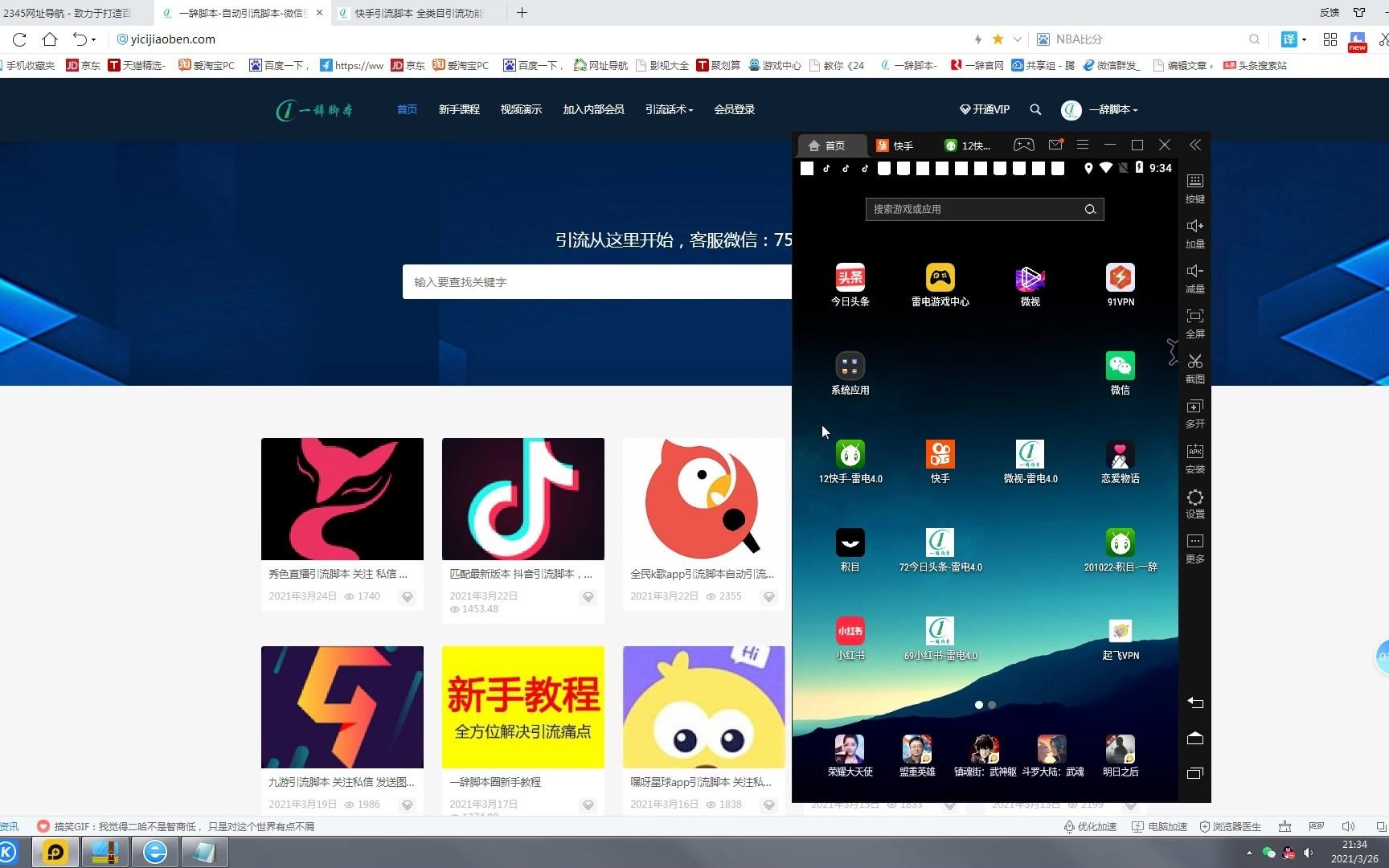Viewport: 1389px width, 868px height.
Task: Open Android recent apps button in sidebar
Action: click(1195, 773)
